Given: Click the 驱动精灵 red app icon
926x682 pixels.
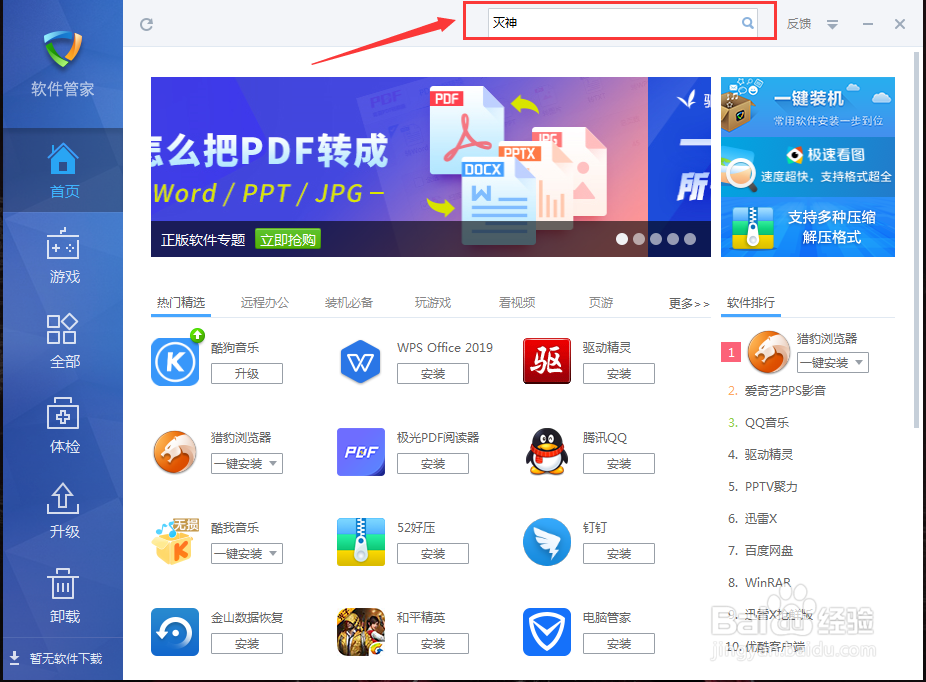Looking at the screenshot, I should pyautogui.click(x=547, y=361).
